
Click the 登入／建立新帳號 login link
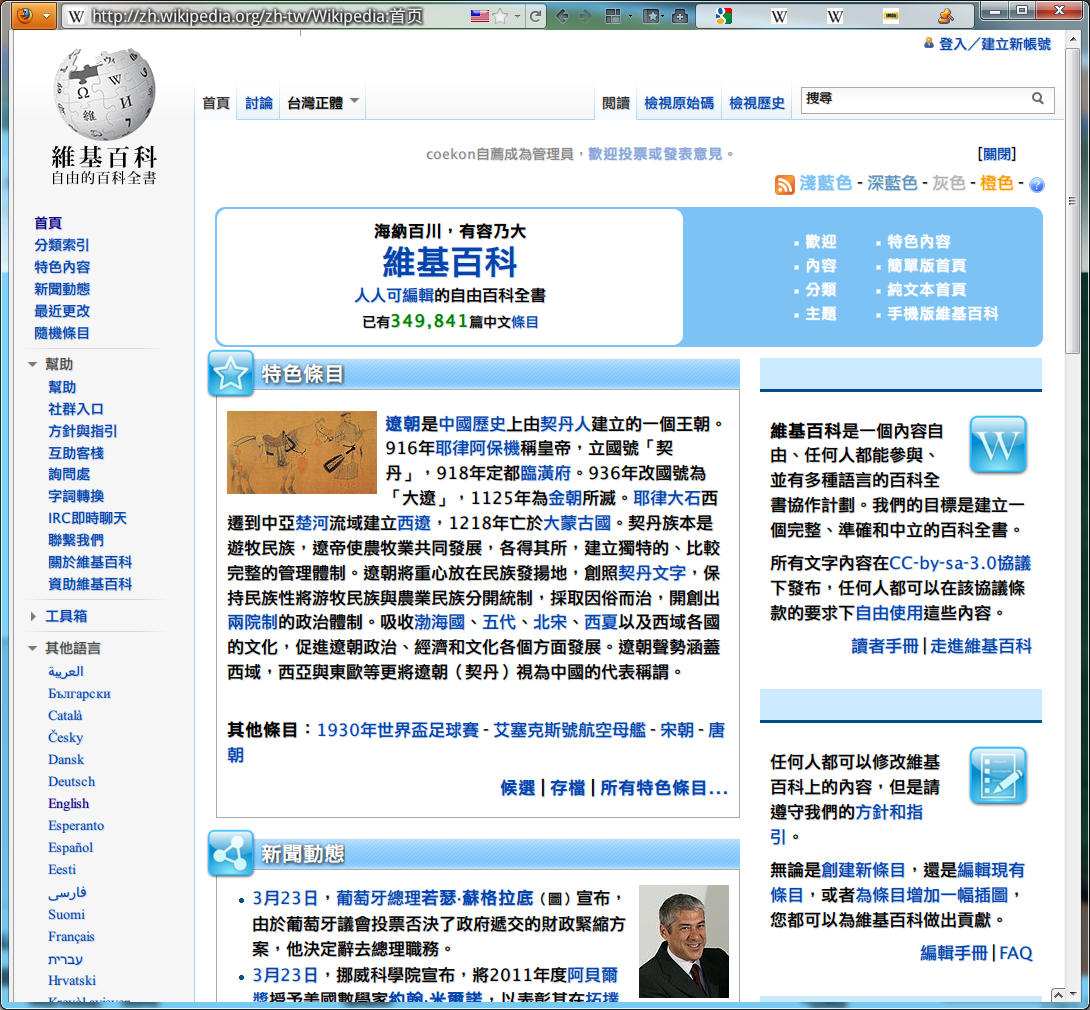tap(995, 44)
